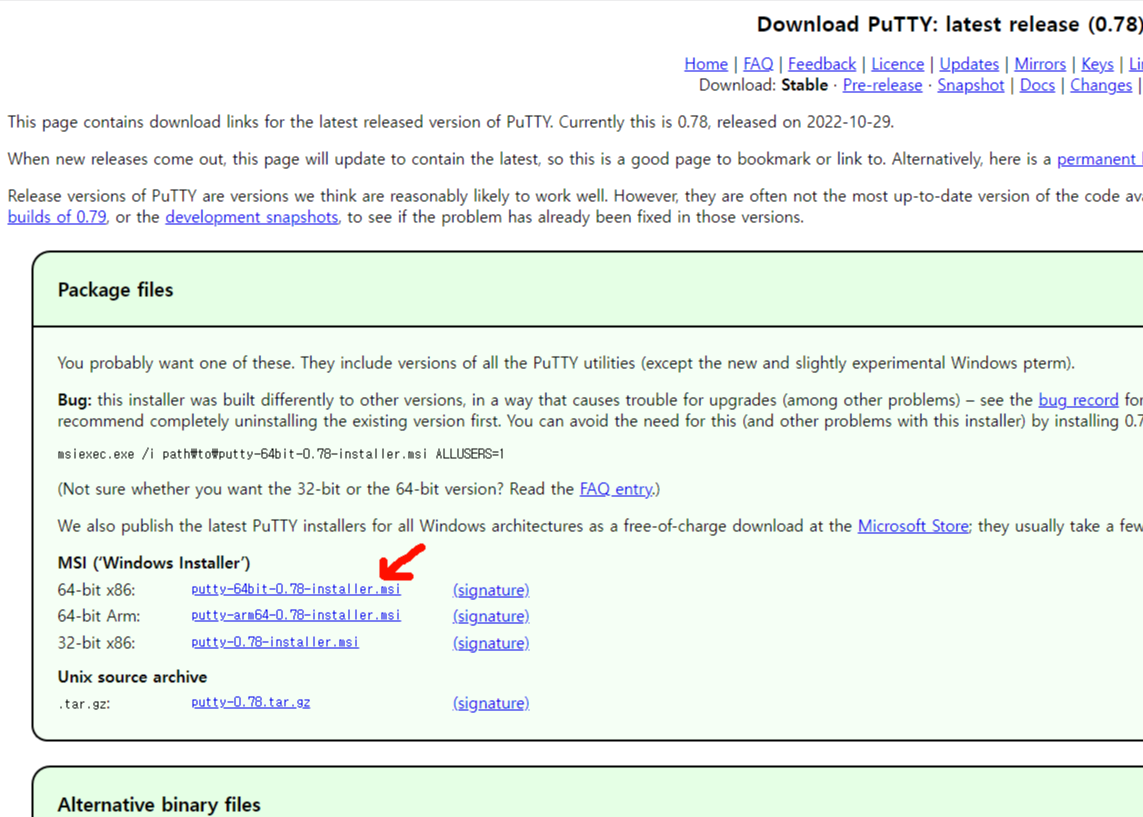1143x817 pixels.
Task: Download putty-64bit-0.78-installer.msi
Action: [296, 589]
